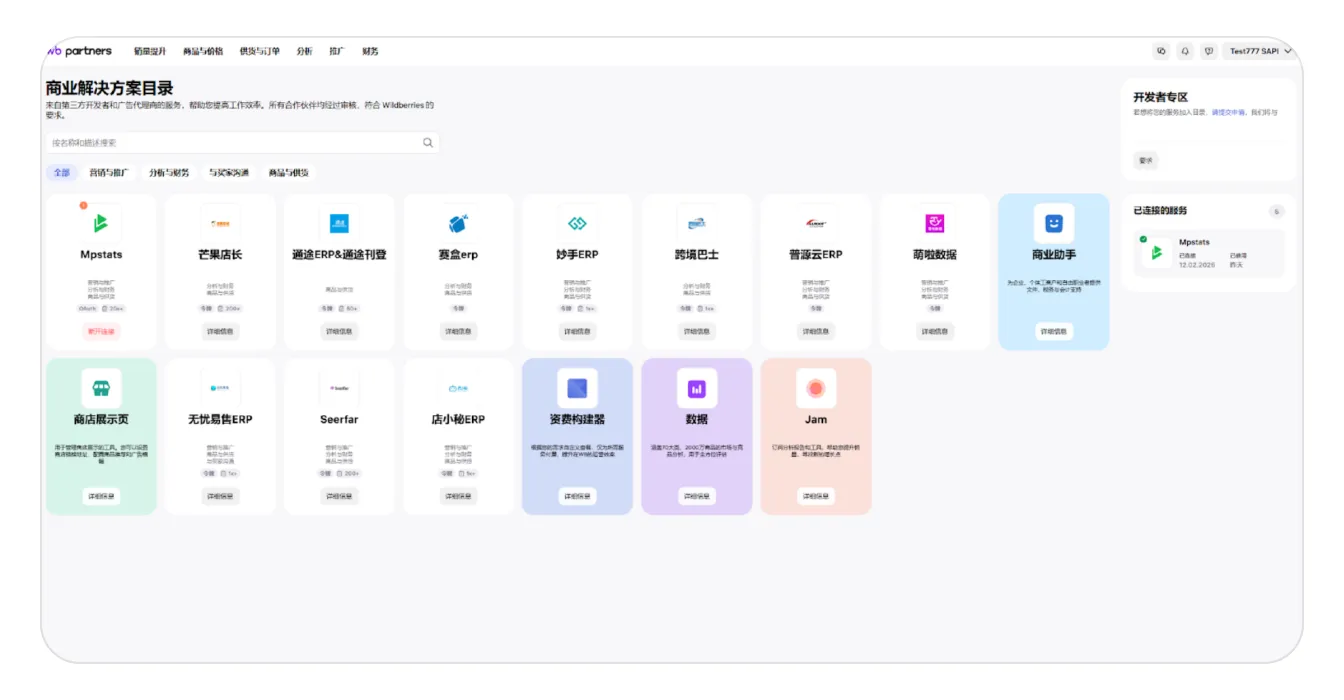
Task: Open 详细信息 for 普源云ERP
Action: coord(816,331)
